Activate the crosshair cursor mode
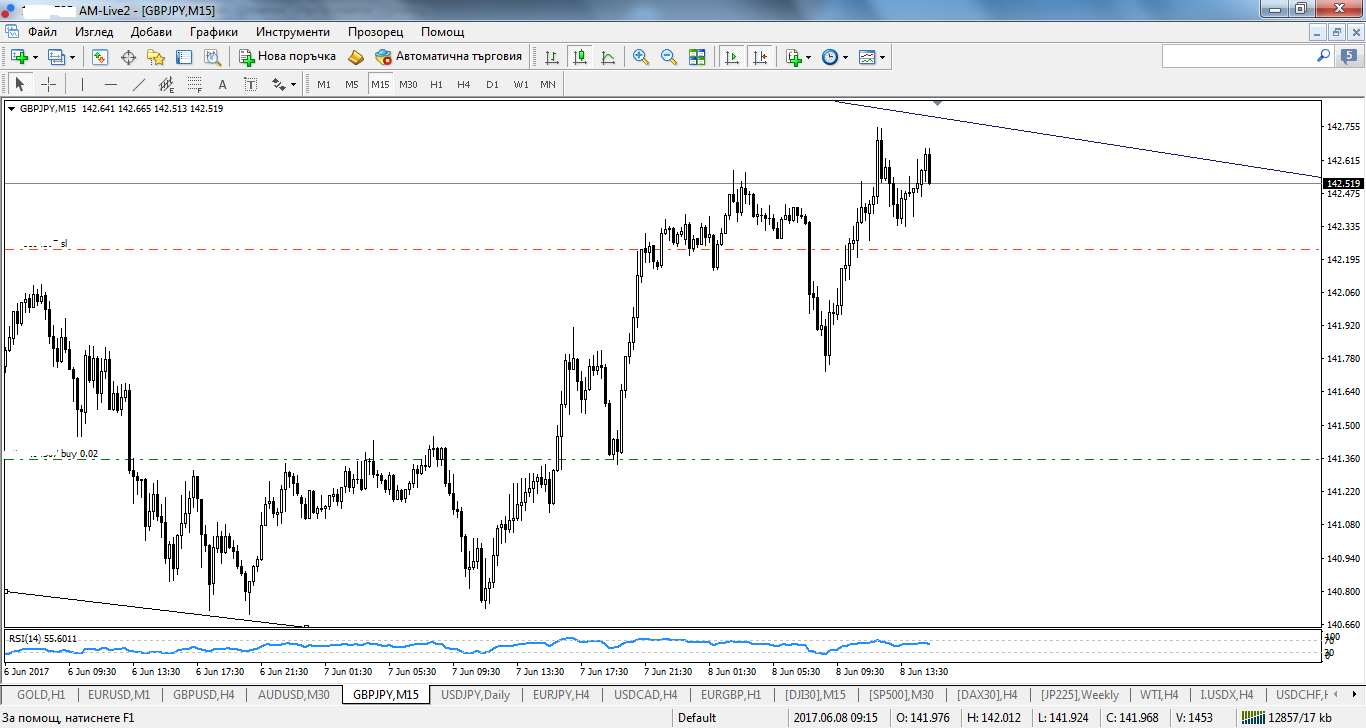 pos(47,84)
